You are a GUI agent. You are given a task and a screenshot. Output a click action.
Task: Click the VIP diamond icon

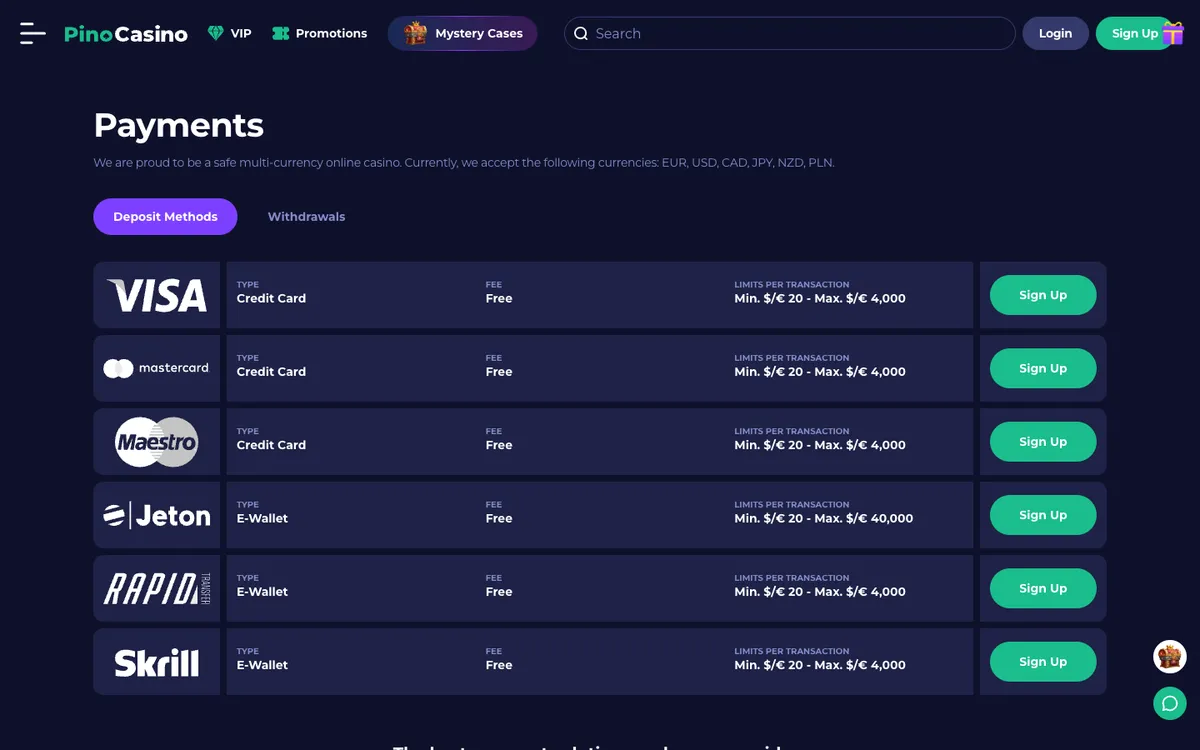[215, 33]
